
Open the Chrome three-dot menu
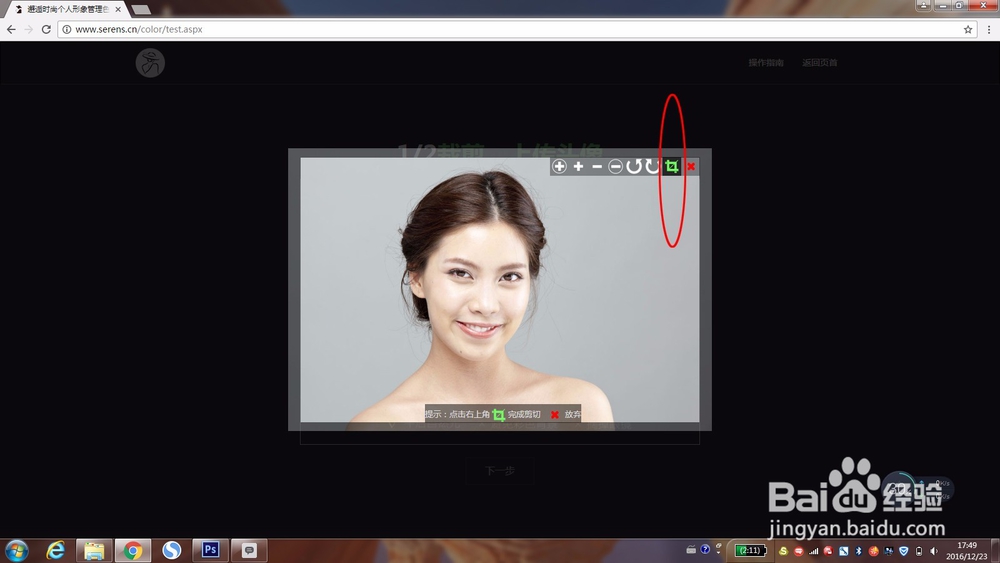989,29
